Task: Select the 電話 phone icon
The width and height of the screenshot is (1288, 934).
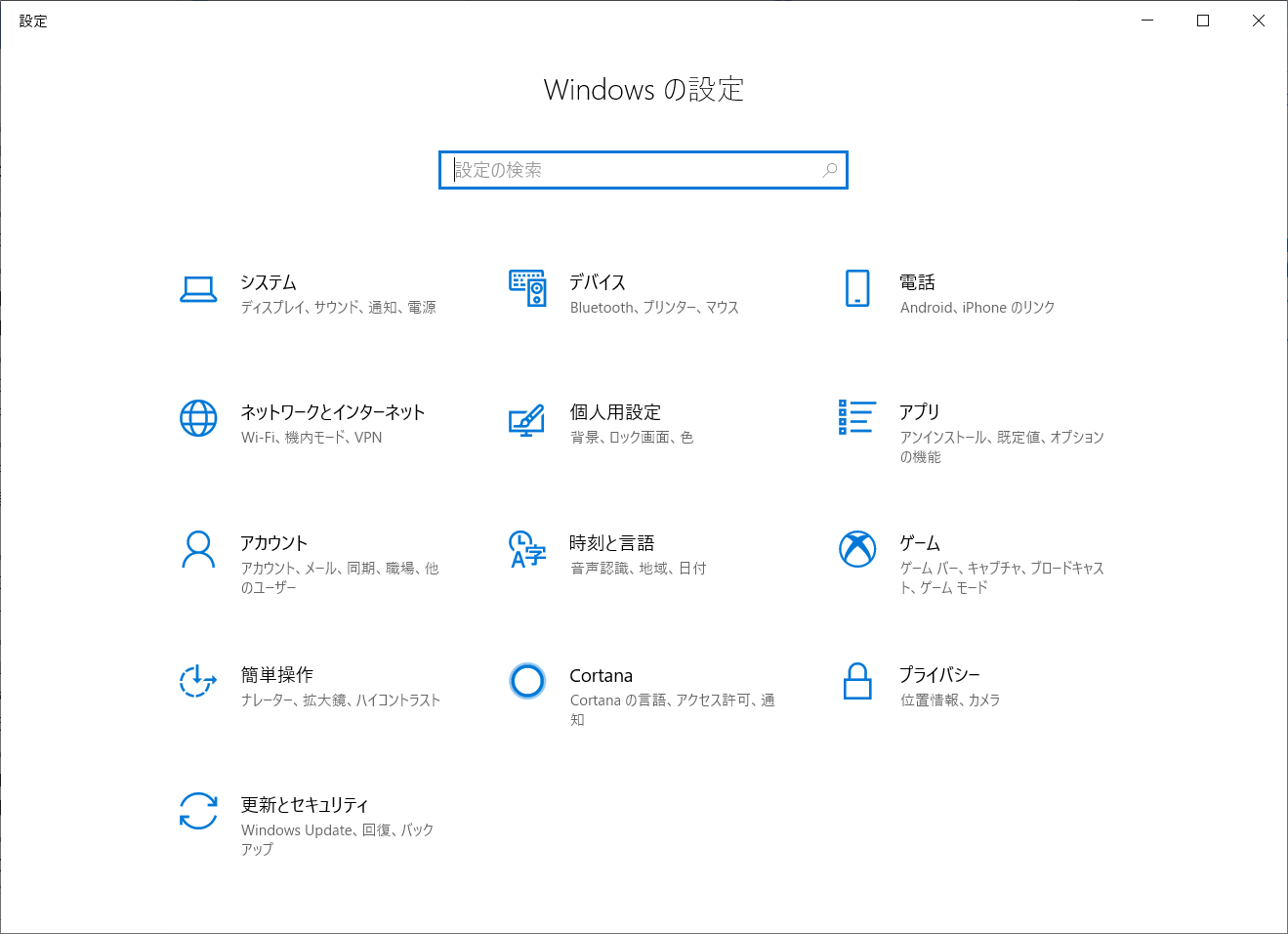Action: point(856,288)
